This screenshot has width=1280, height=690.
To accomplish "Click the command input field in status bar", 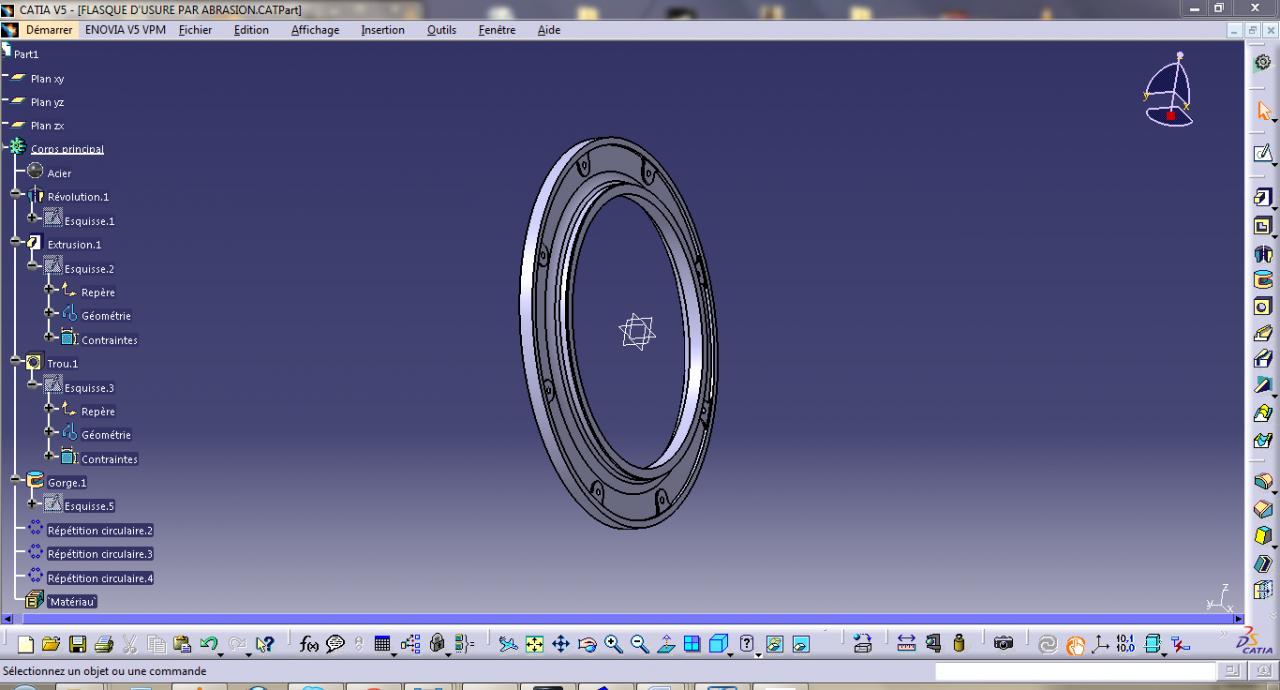I will point(1075,671).
